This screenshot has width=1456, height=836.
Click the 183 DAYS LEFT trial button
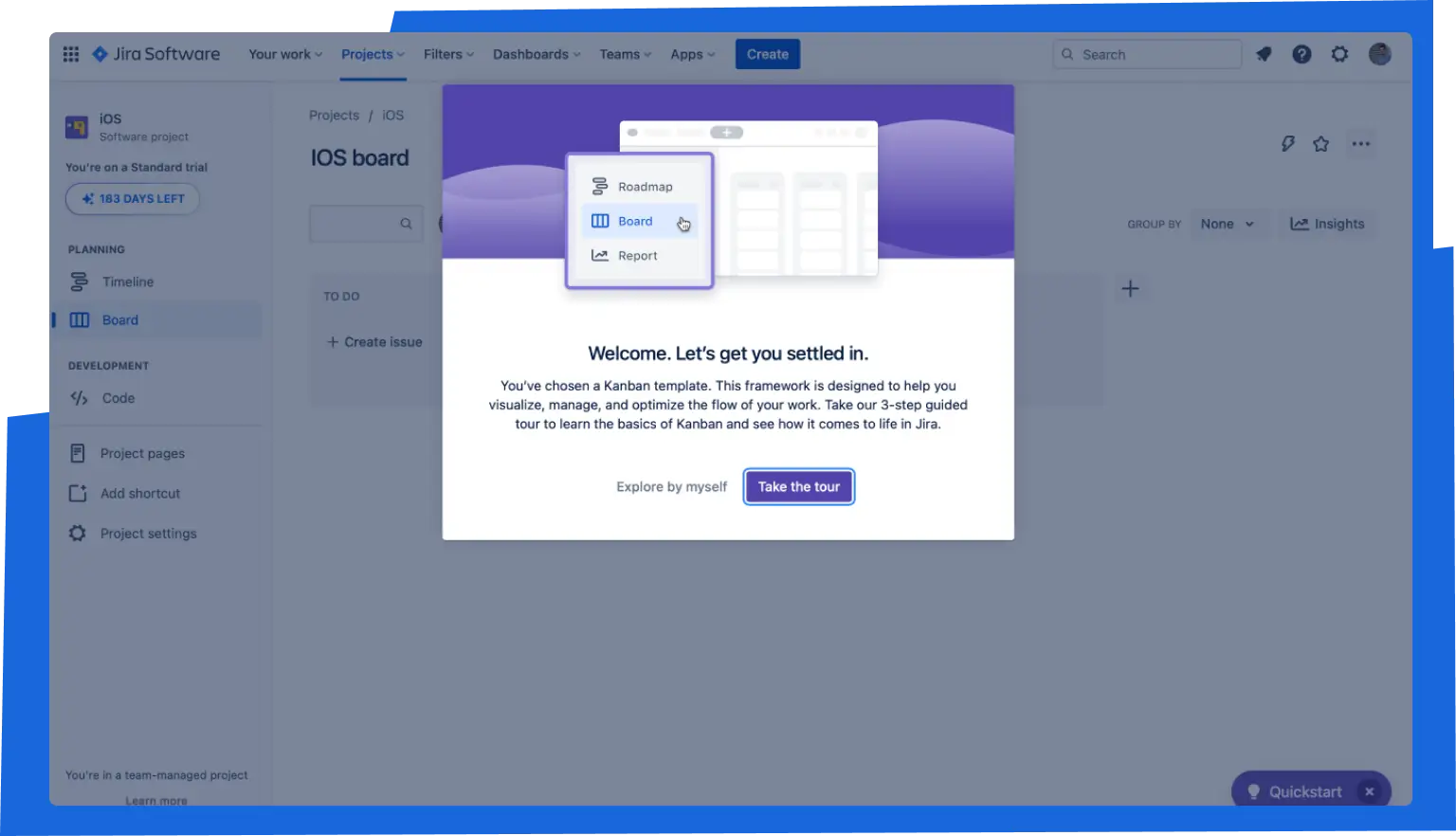point(133,199)
